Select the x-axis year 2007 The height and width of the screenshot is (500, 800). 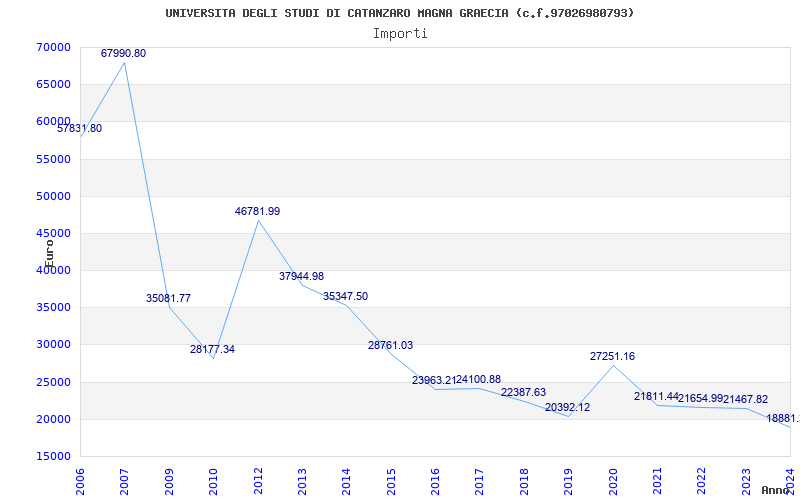tap(124, 482)
